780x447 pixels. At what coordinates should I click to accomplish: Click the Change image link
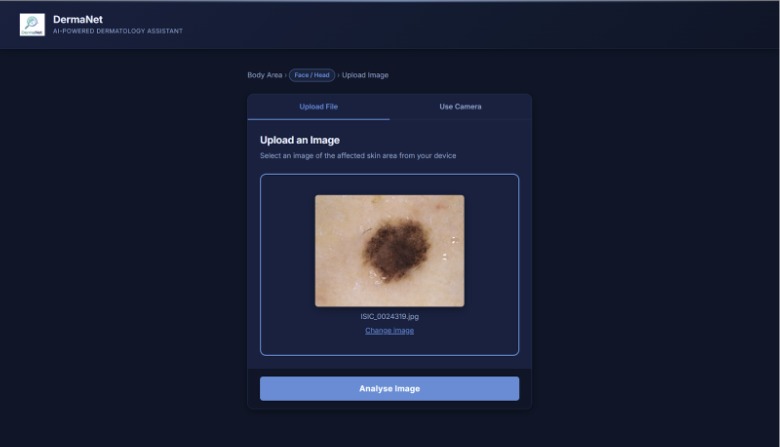390,331
